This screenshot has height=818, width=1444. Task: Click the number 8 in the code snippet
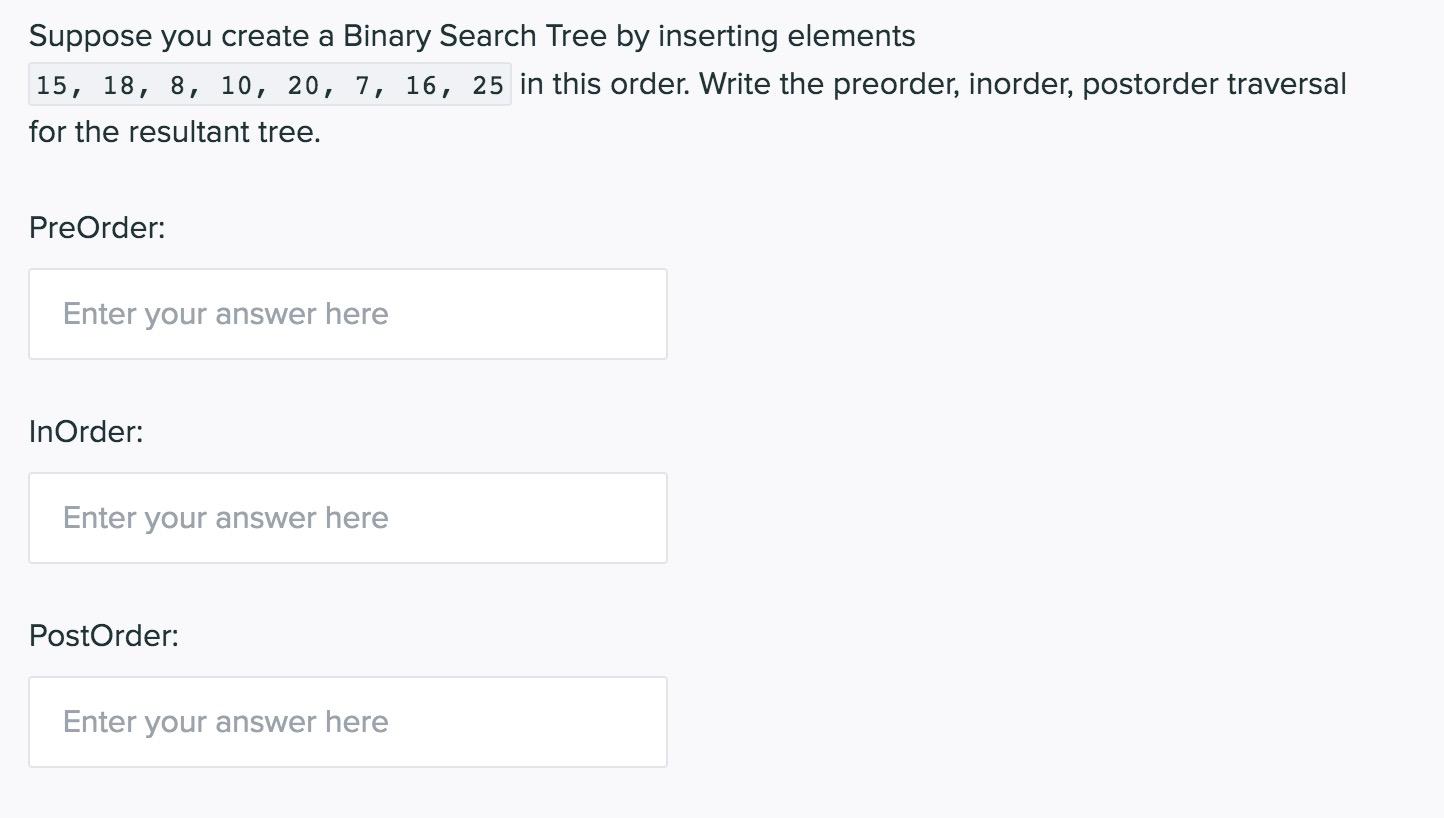pos(178,85)
